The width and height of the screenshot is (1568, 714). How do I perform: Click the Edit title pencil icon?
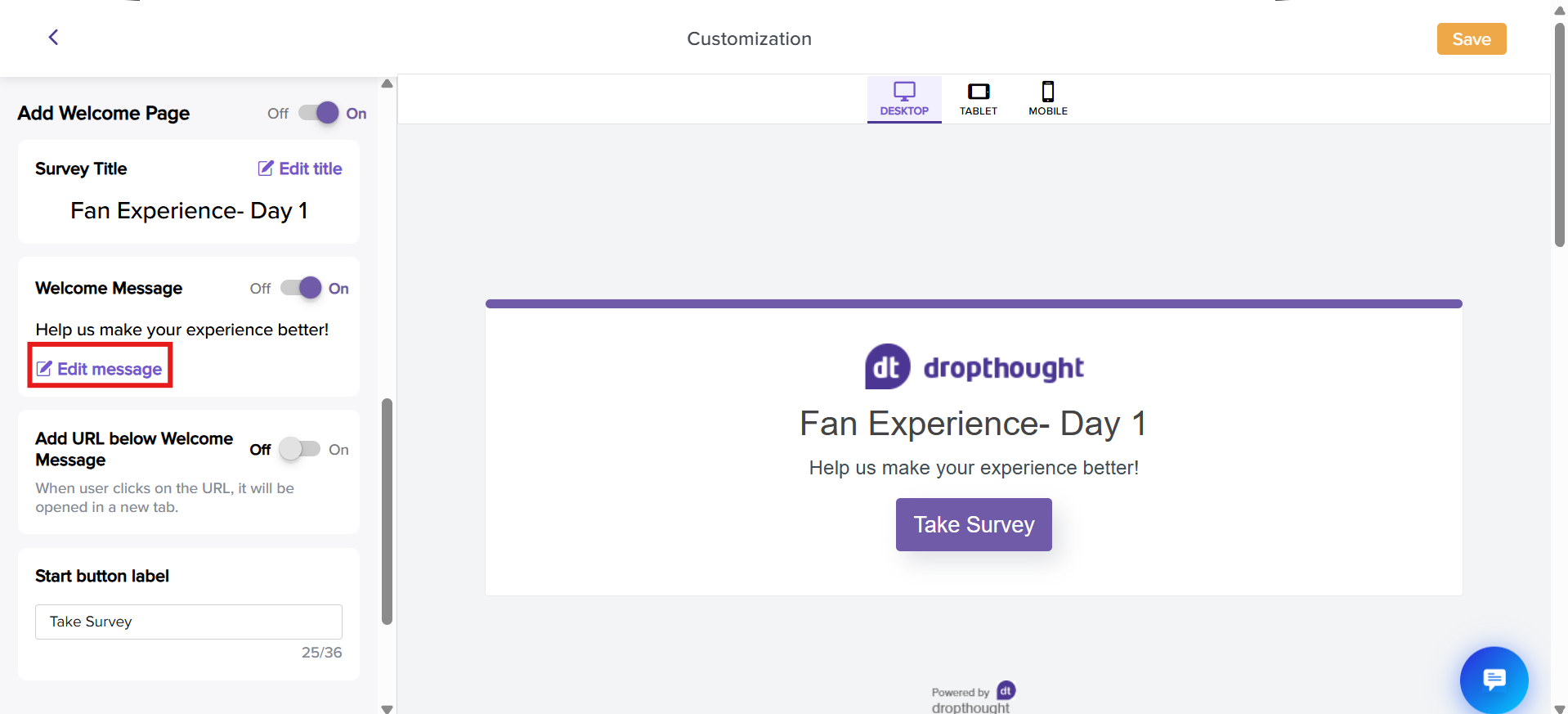(x=266, y=168)
